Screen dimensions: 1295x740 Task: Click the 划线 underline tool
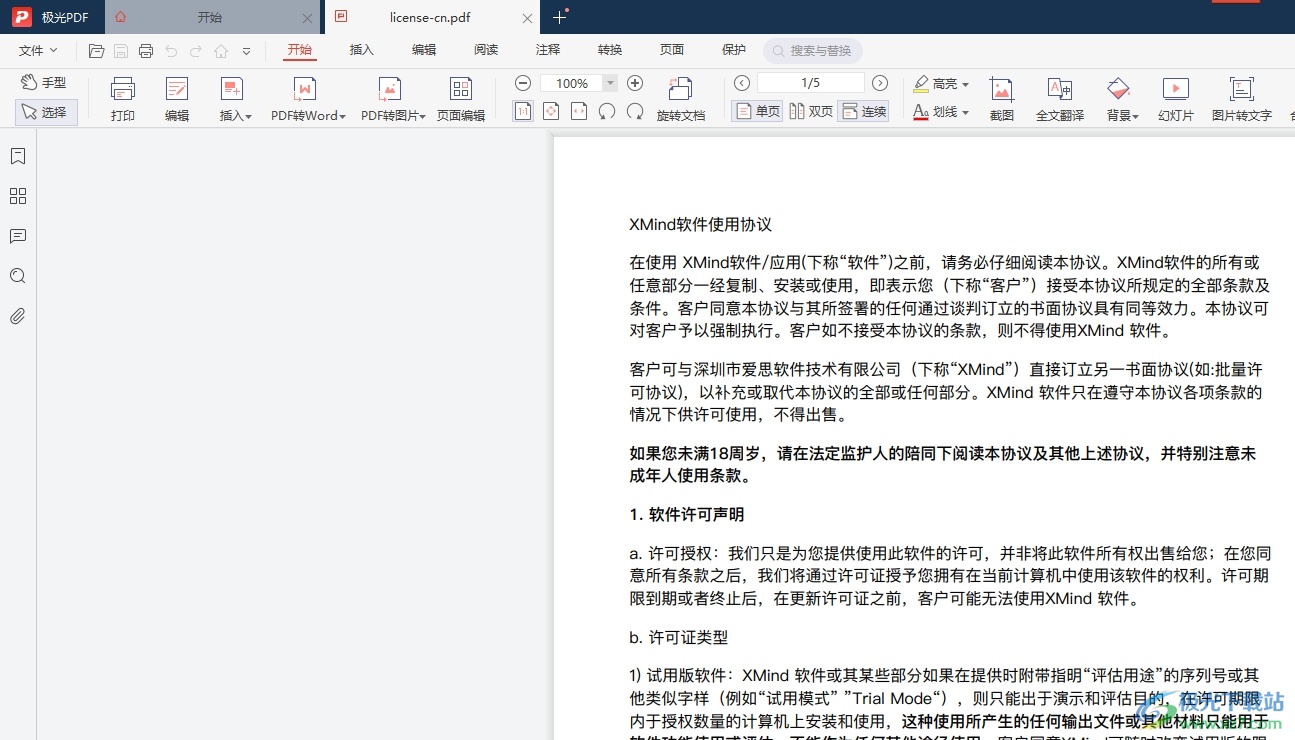(x=935, y=112)
